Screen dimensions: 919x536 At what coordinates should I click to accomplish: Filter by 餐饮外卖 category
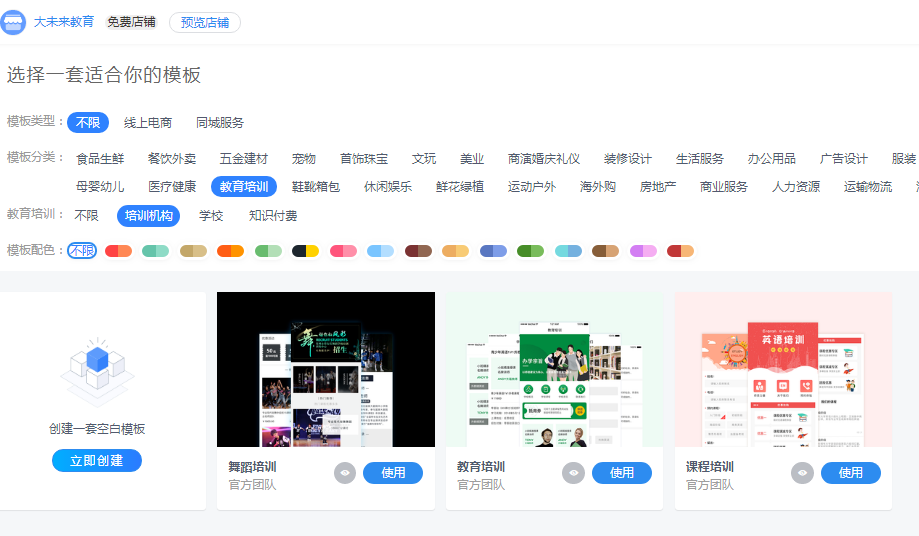point(172,159)
